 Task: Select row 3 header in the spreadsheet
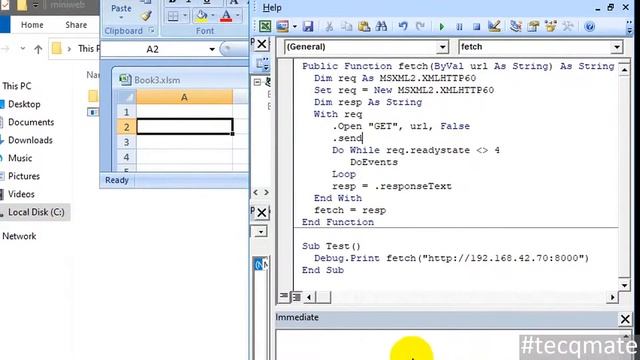tap(127, 142)
